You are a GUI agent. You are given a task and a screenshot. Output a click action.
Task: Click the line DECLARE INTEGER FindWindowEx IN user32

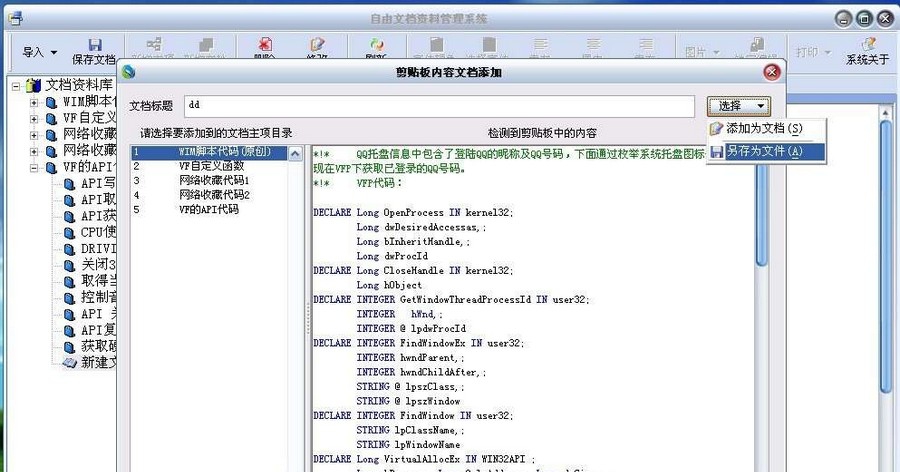418,343
